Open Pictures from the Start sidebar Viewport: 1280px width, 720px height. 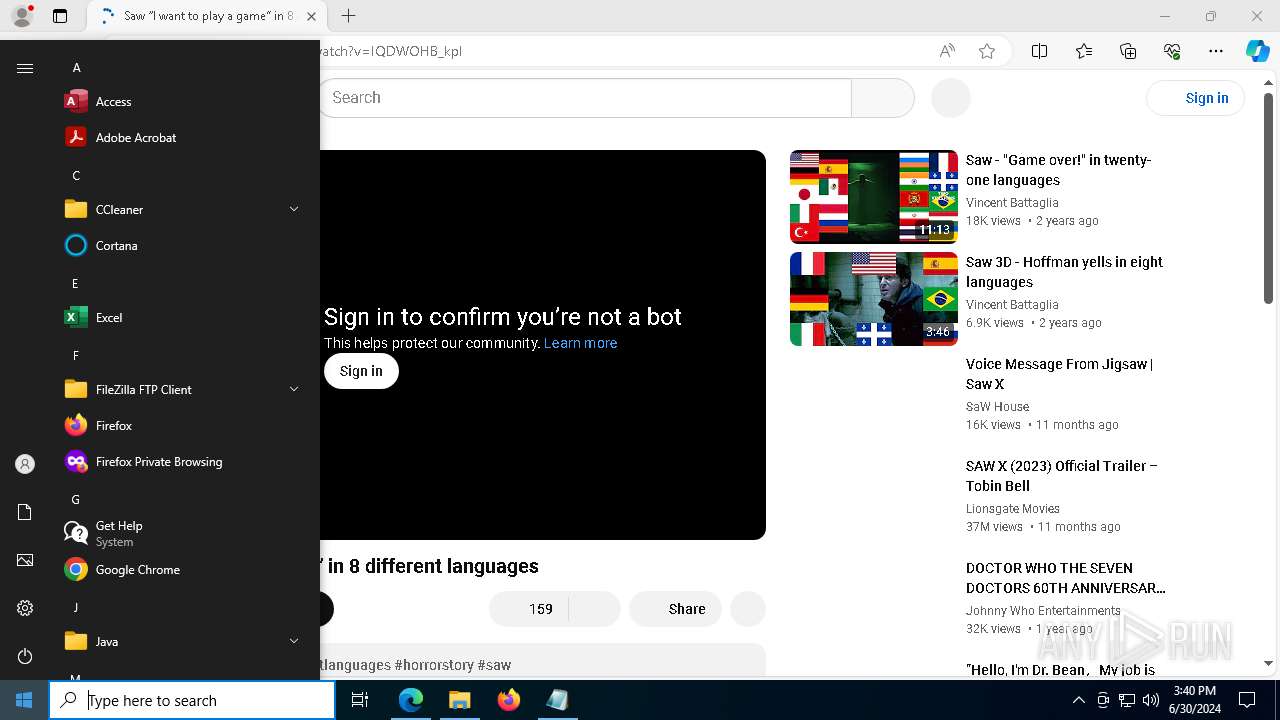click(x=25, y=560)
